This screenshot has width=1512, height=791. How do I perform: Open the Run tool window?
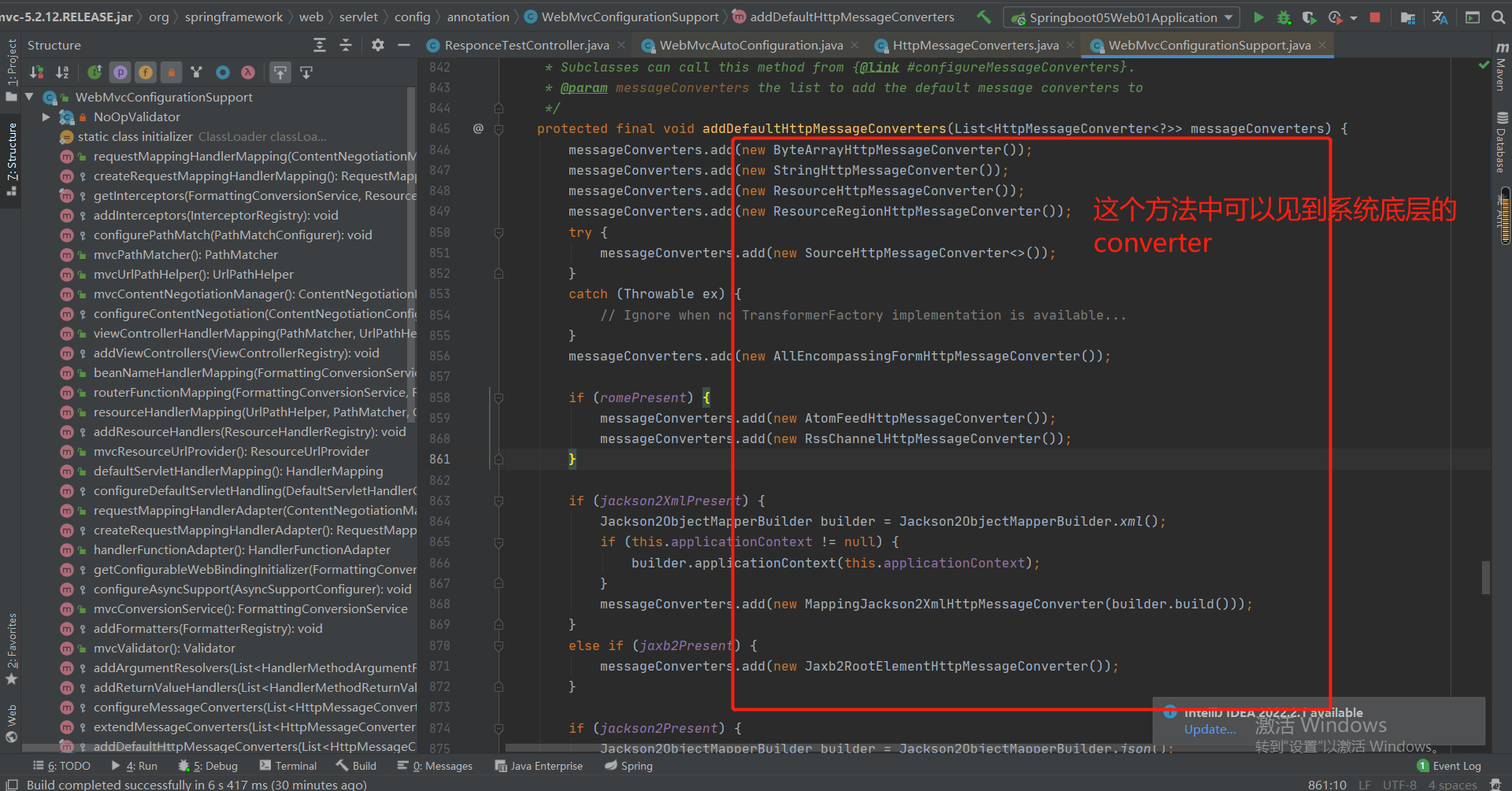(134, 766)
